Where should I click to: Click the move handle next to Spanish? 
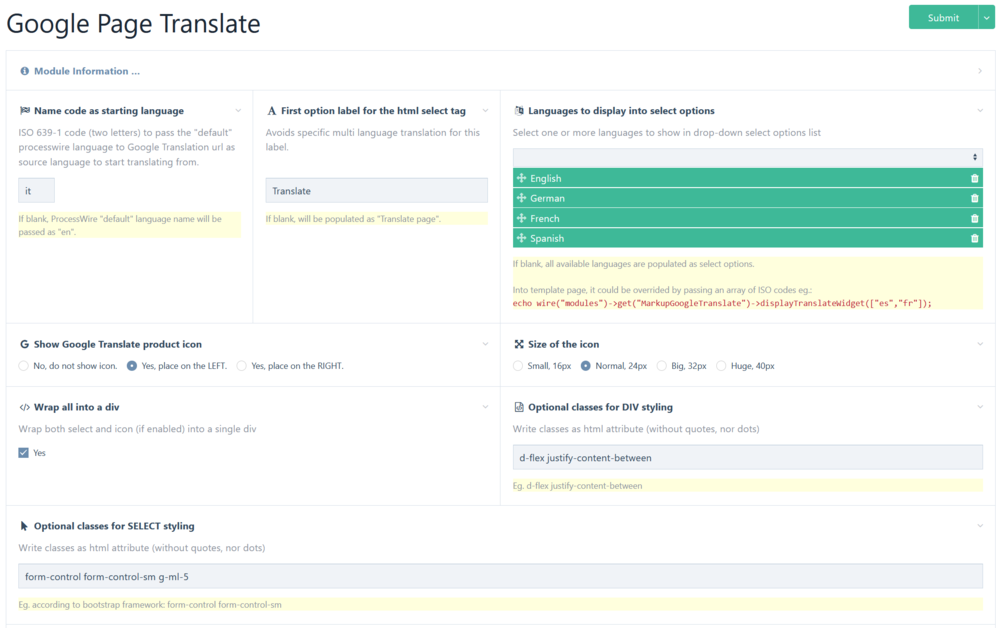[x=521, y=239]
